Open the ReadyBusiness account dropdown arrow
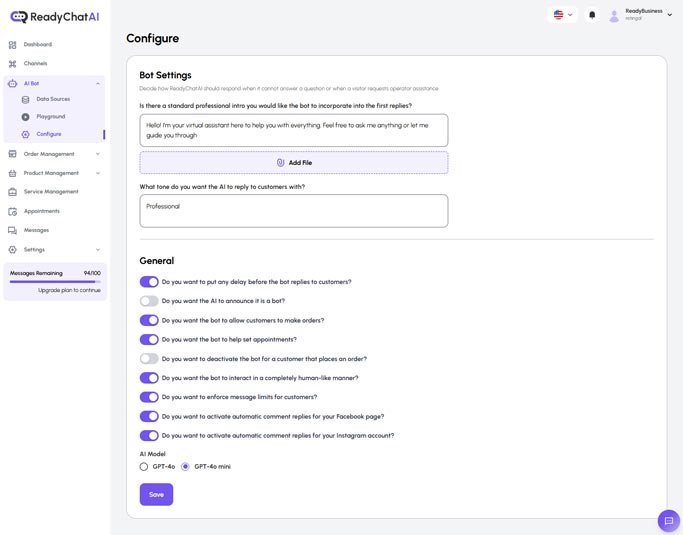Screen dimensions: 683x535 point(669,15)
